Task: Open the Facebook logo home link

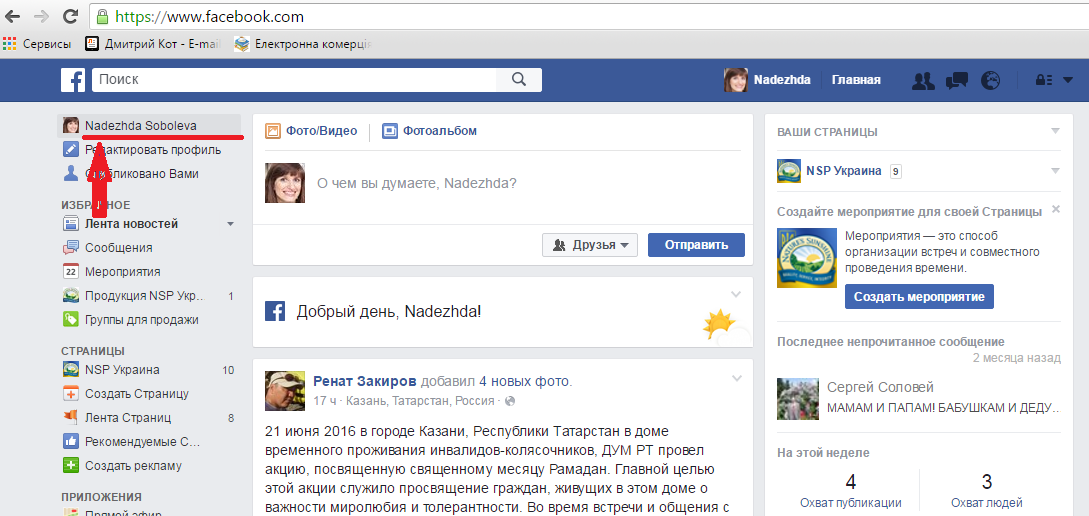Action: (x=72, y=80)
